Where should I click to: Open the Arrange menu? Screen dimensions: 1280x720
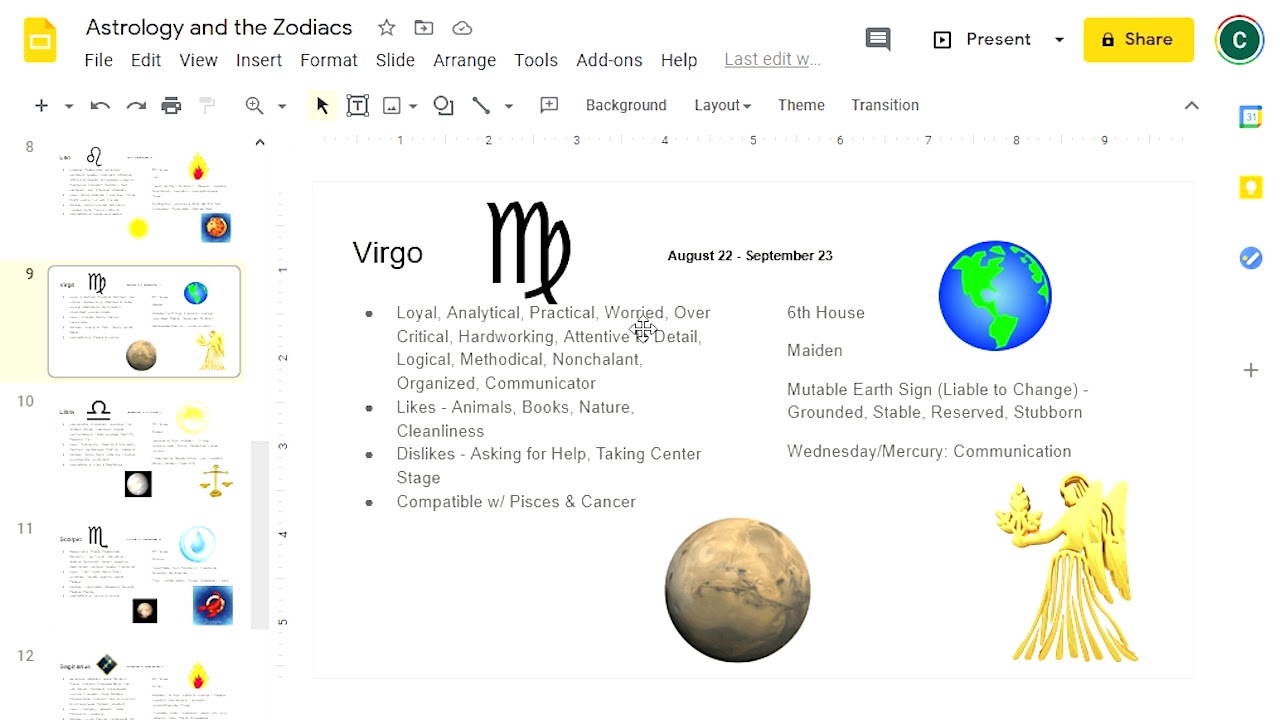464,60
